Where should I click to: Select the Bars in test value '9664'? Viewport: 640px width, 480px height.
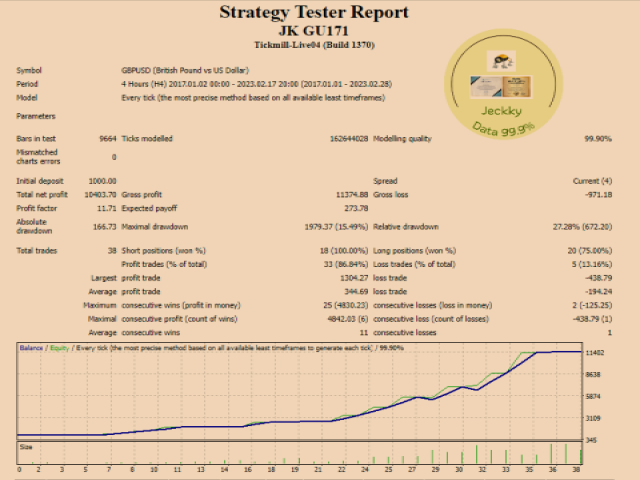point(108,139)
